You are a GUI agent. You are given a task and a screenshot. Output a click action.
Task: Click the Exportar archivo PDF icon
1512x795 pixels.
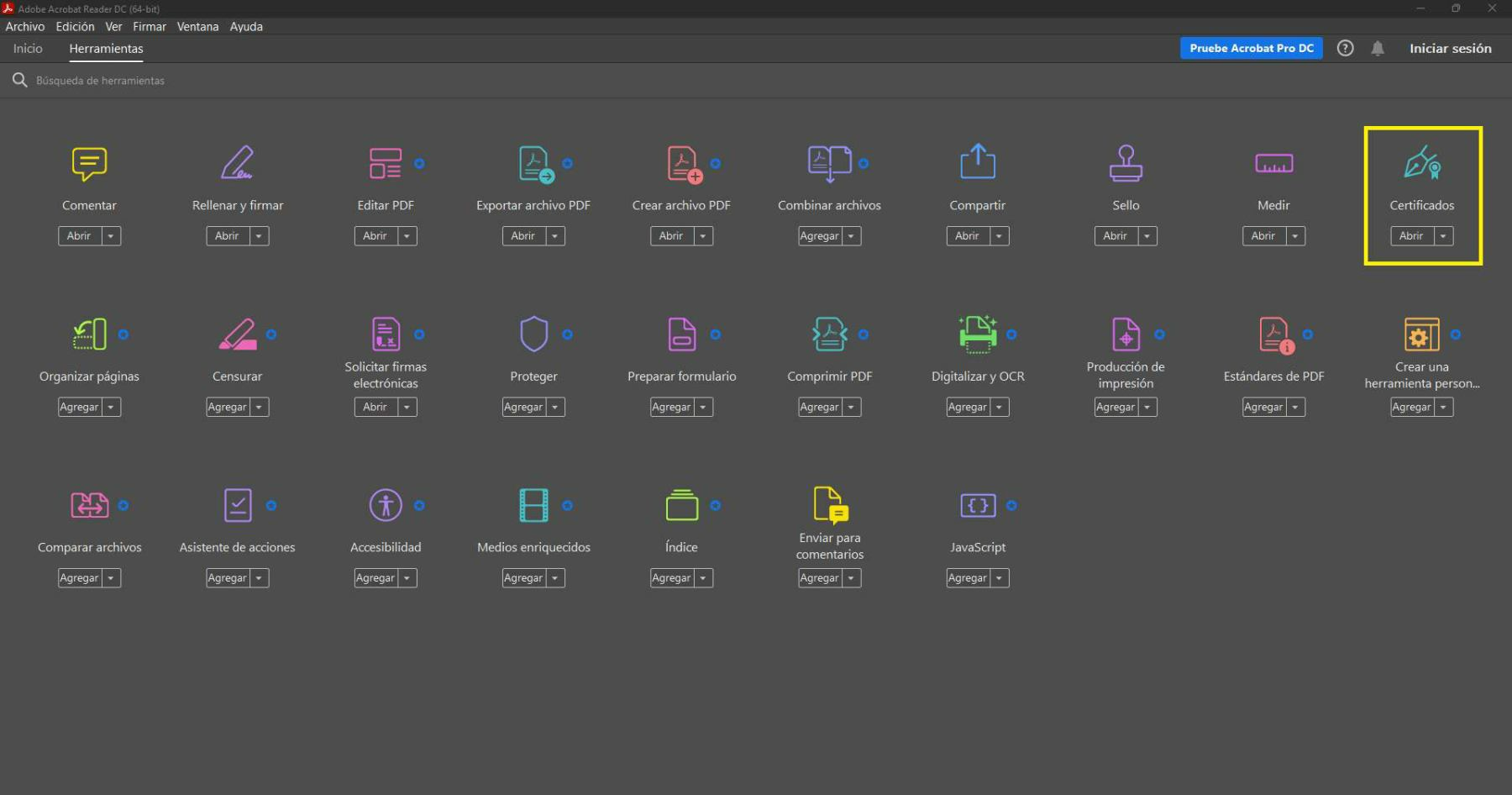pos(536,164)
